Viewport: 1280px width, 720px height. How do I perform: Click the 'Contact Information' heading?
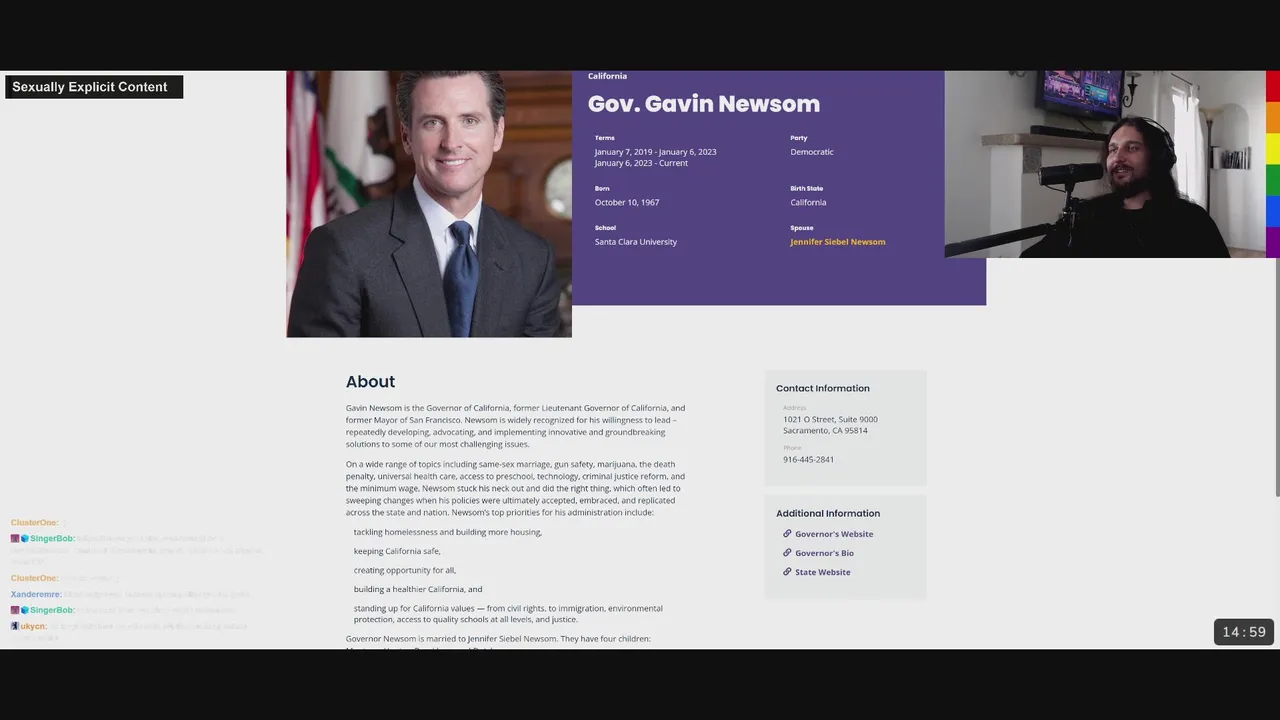pyautogui.click(x=823, y=388)
